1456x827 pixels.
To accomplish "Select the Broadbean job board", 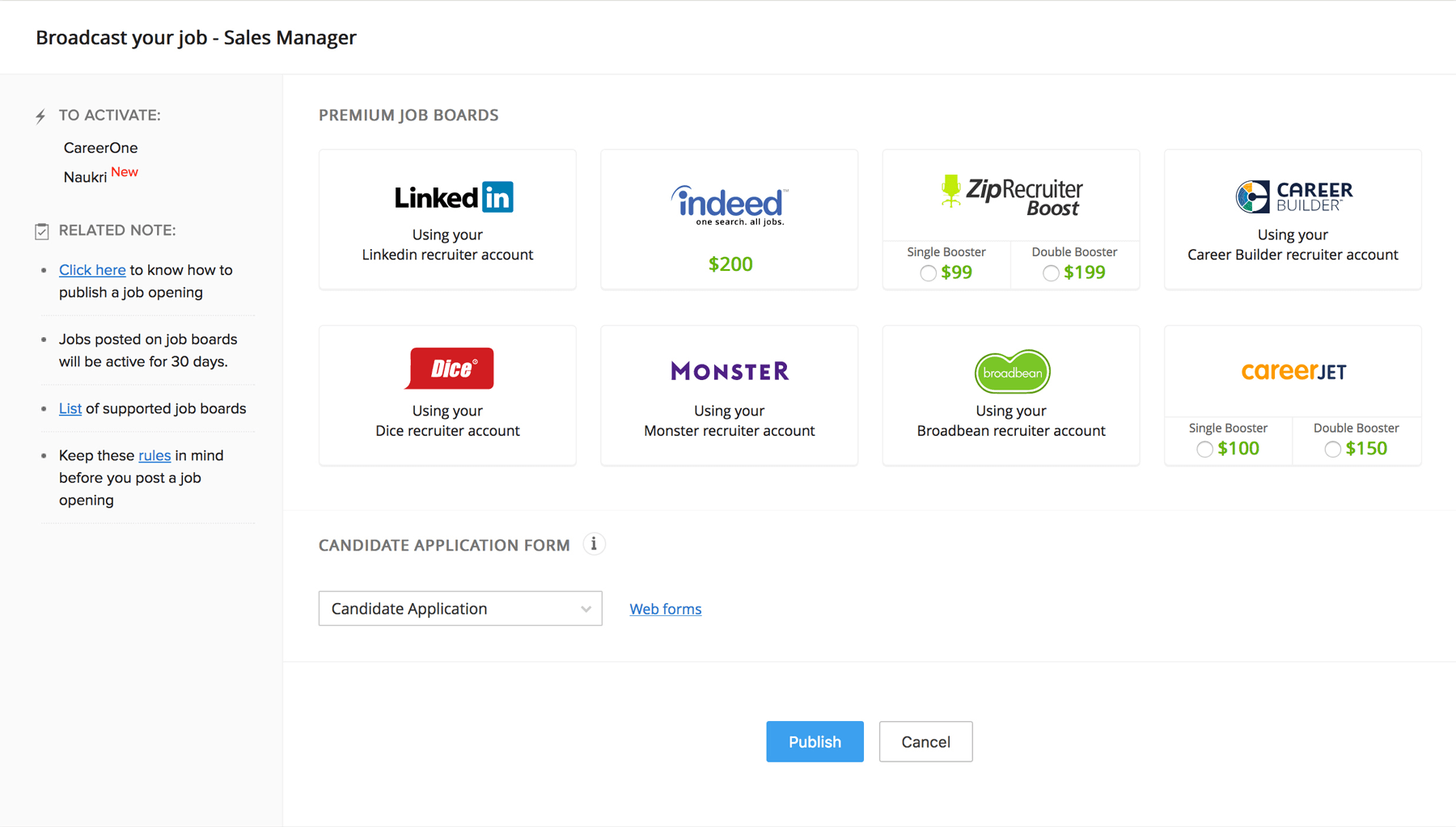I will click(x=1010, y=395).
